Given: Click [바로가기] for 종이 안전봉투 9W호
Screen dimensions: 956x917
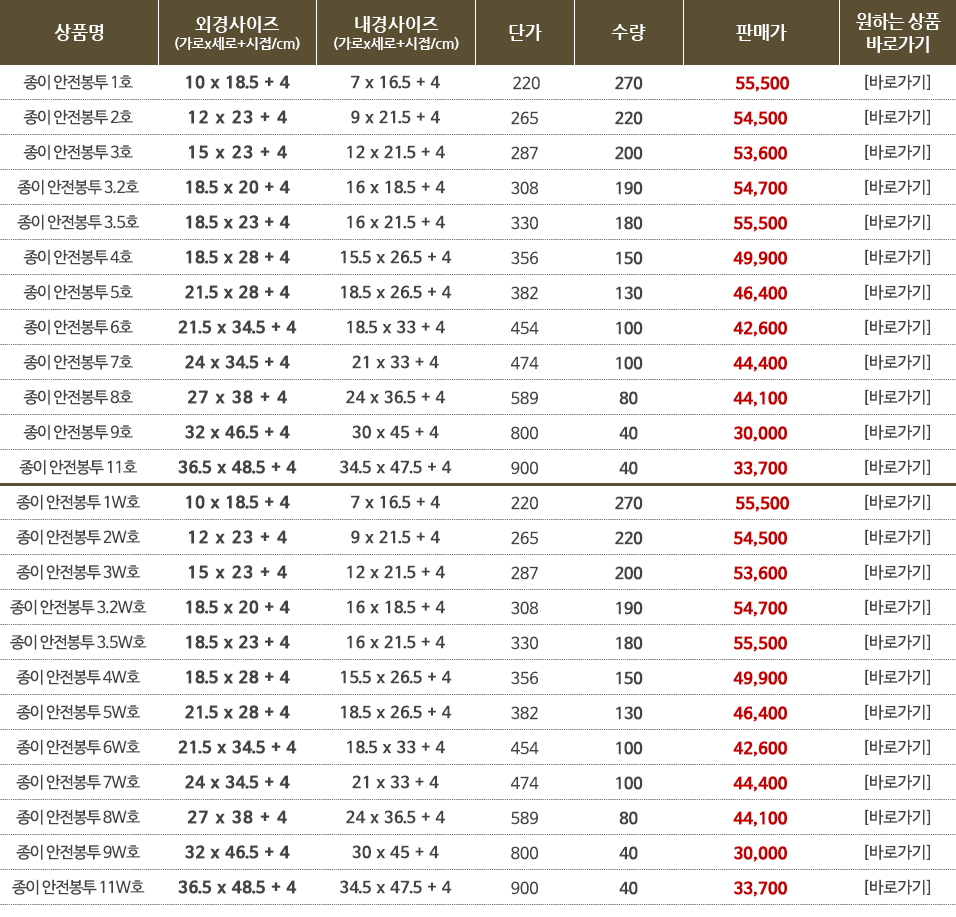Looking at the screenshot, I should click(897, 852).
